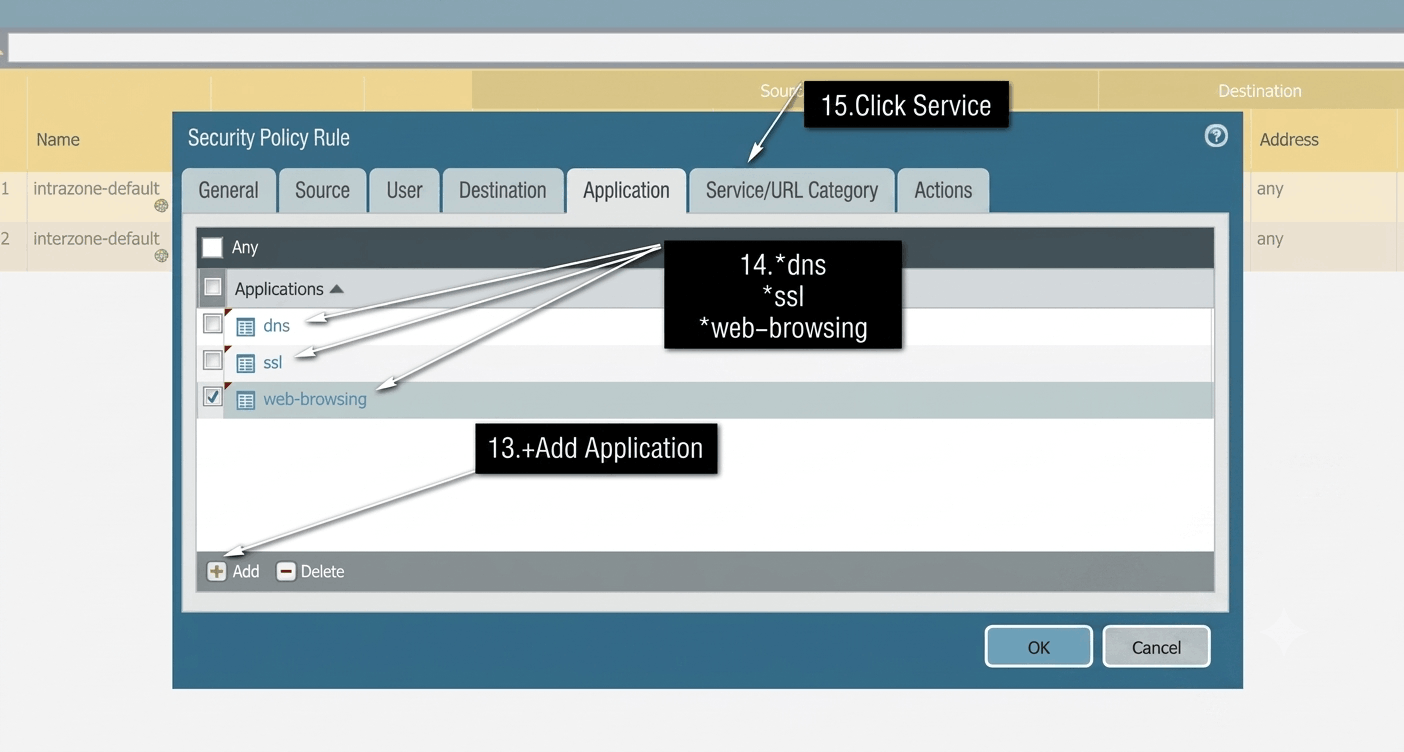The width and height of the screenshot is (1404, 752).
Task: Open the User tab
Action: [x=405, y=190]
